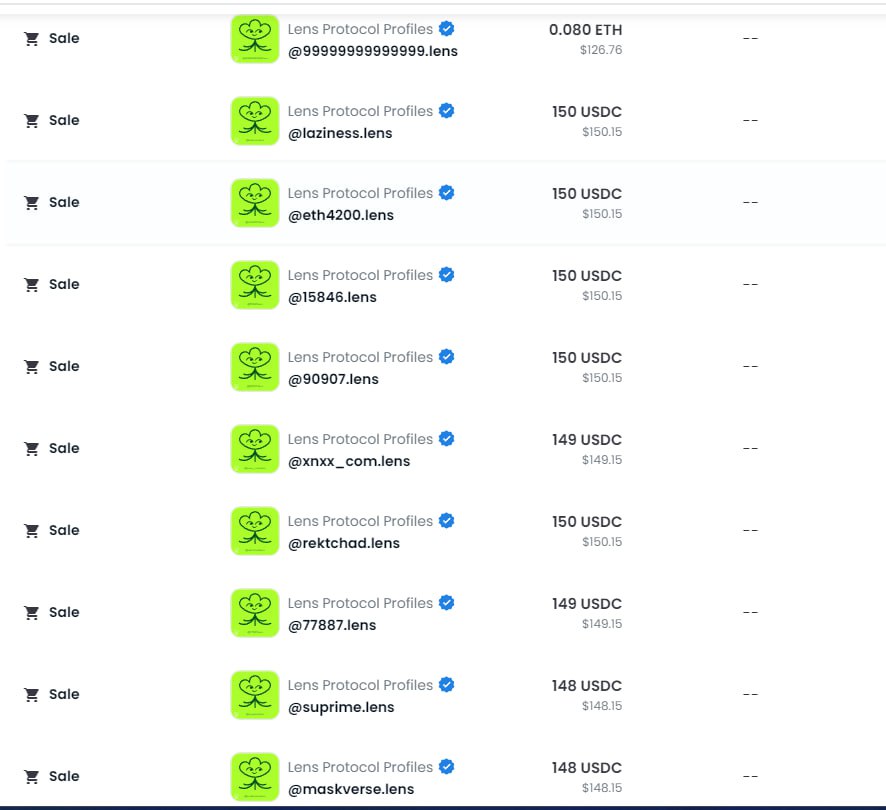Open the NFT thumbnail for @15846.lens
Viewport: 886px width, 810px height.
point(255,285)
